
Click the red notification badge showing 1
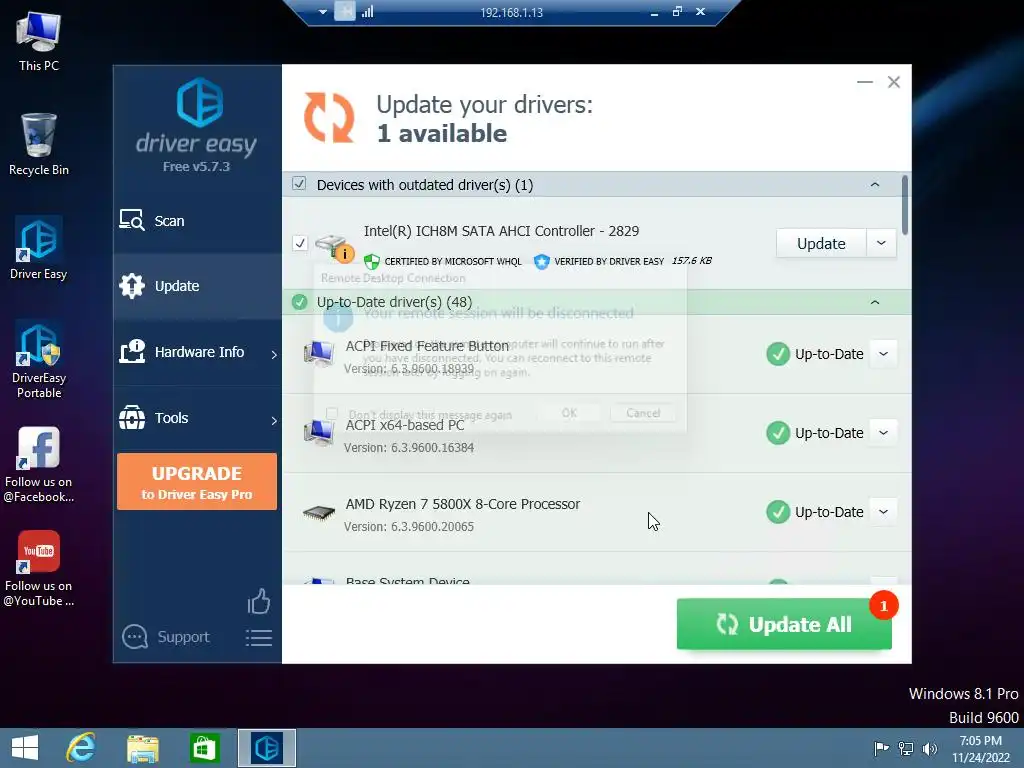(x=884, y=606)
